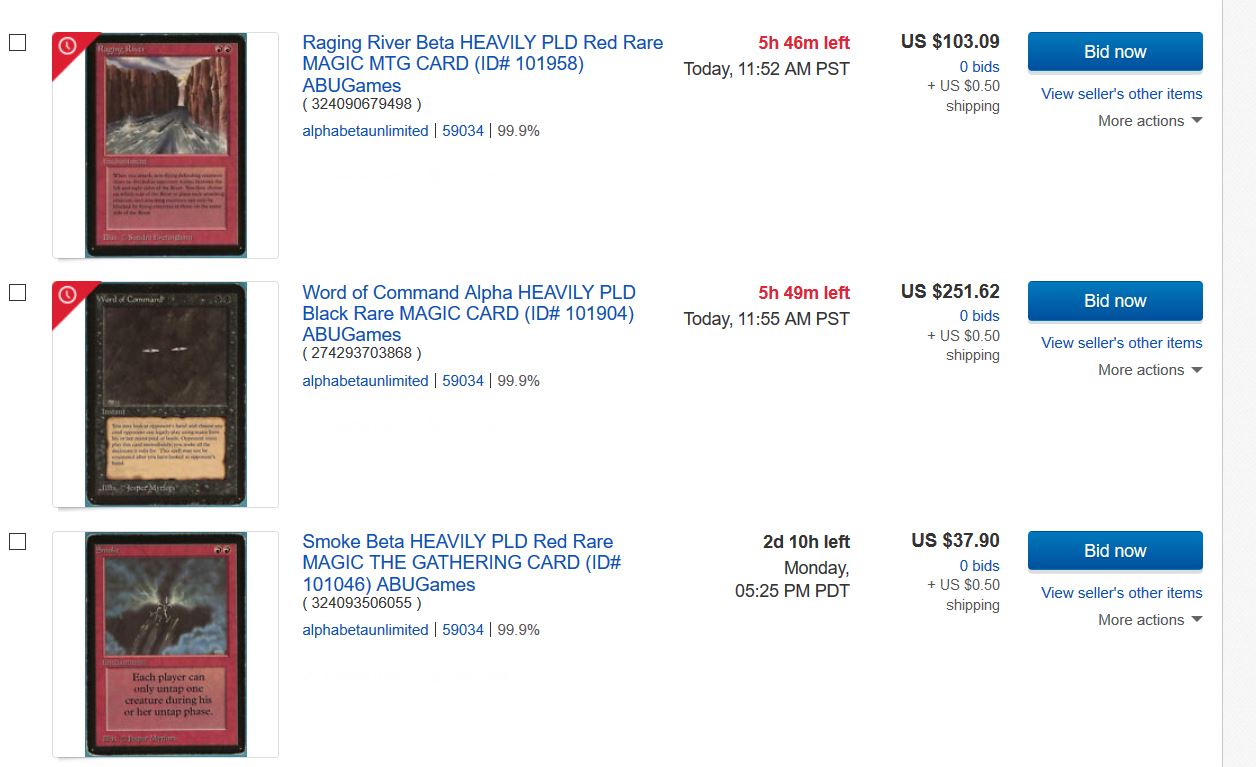Open More actions menu for Word of Command
The height and width of the screenshot is (767, 1256).
[1149, 370]
